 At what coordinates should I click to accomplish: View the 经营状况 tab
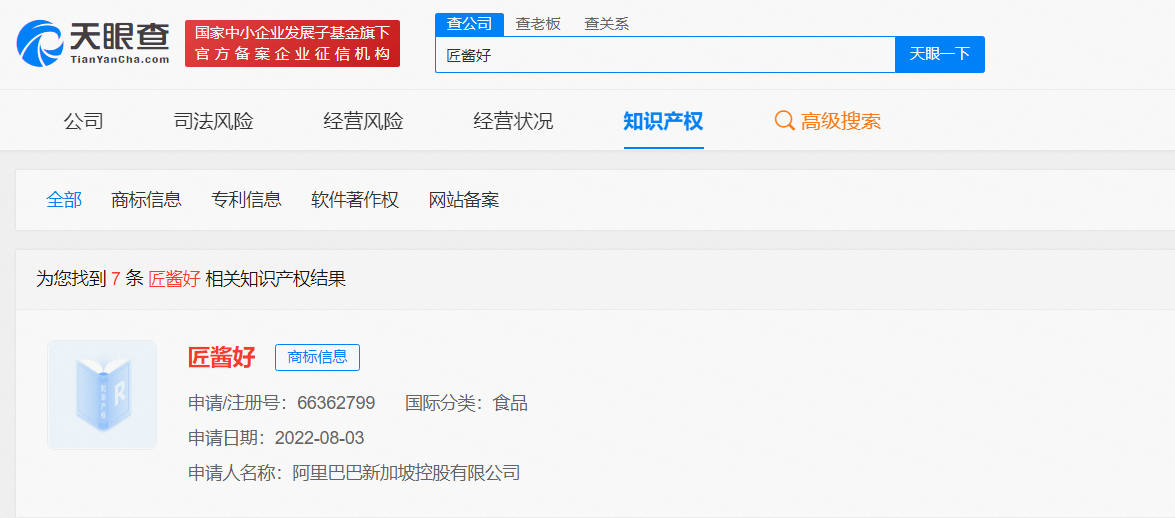[x=513, y=122]
